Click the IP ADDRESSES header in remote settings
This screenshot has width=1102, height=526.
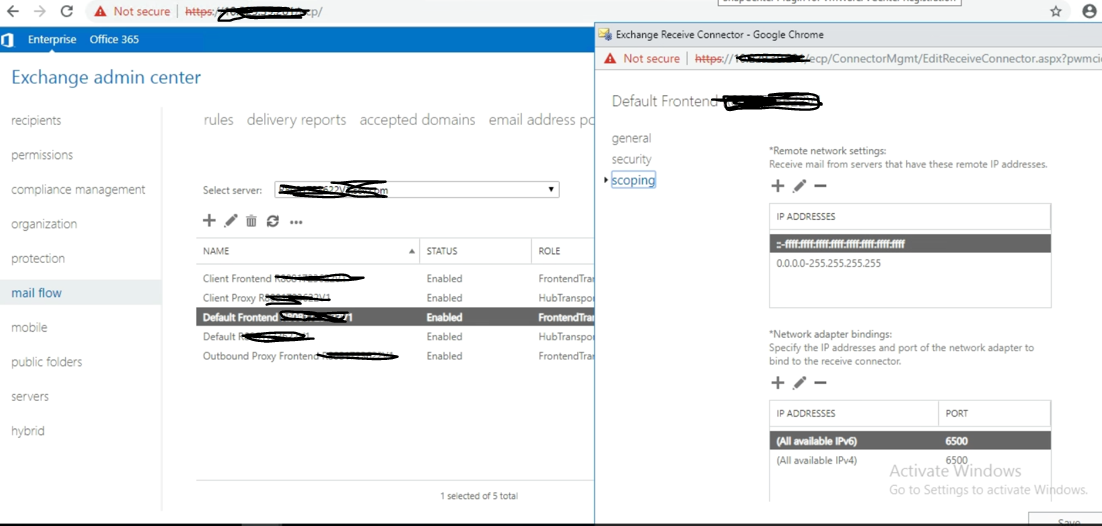click(x=910, y=217)
